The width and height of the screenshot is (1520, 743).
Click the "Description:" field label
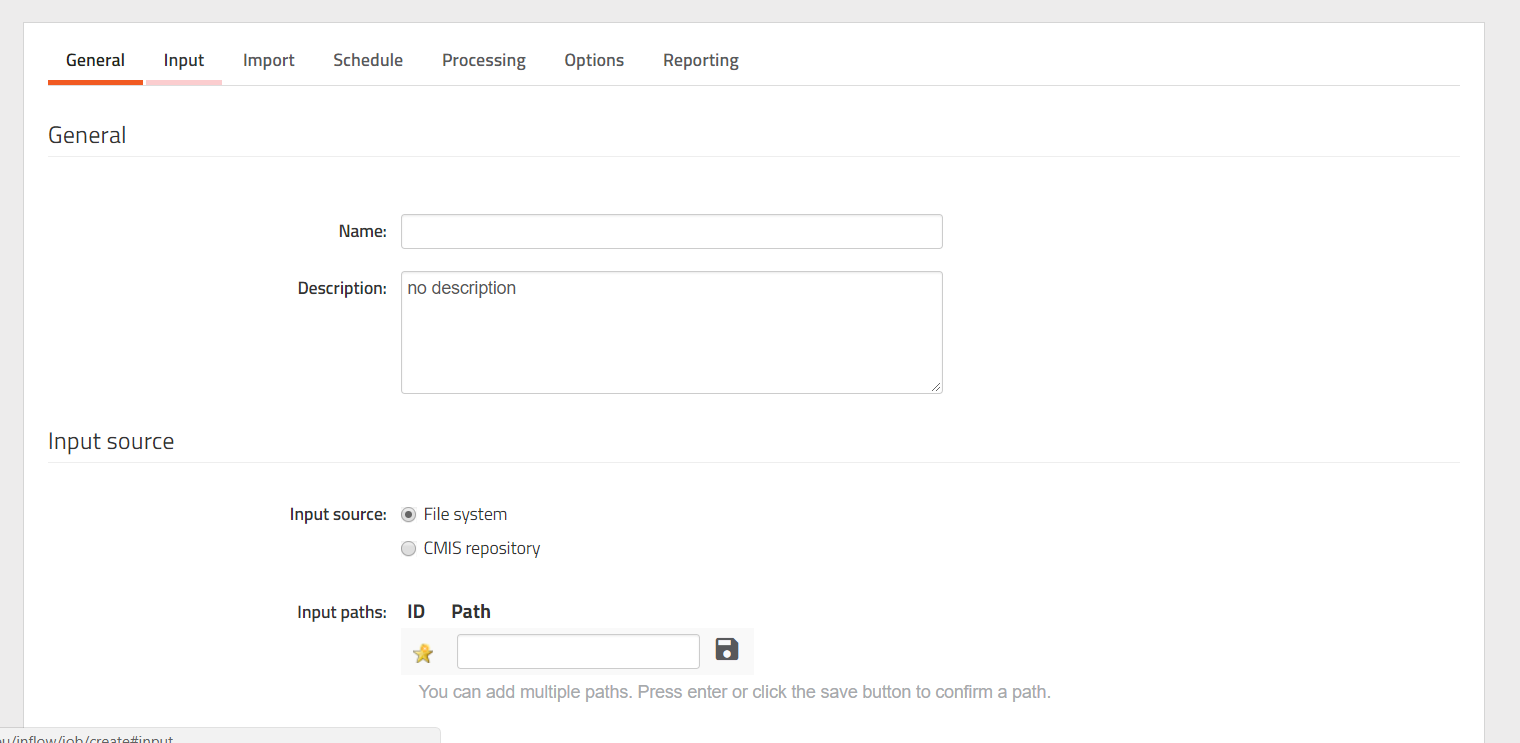342,289
